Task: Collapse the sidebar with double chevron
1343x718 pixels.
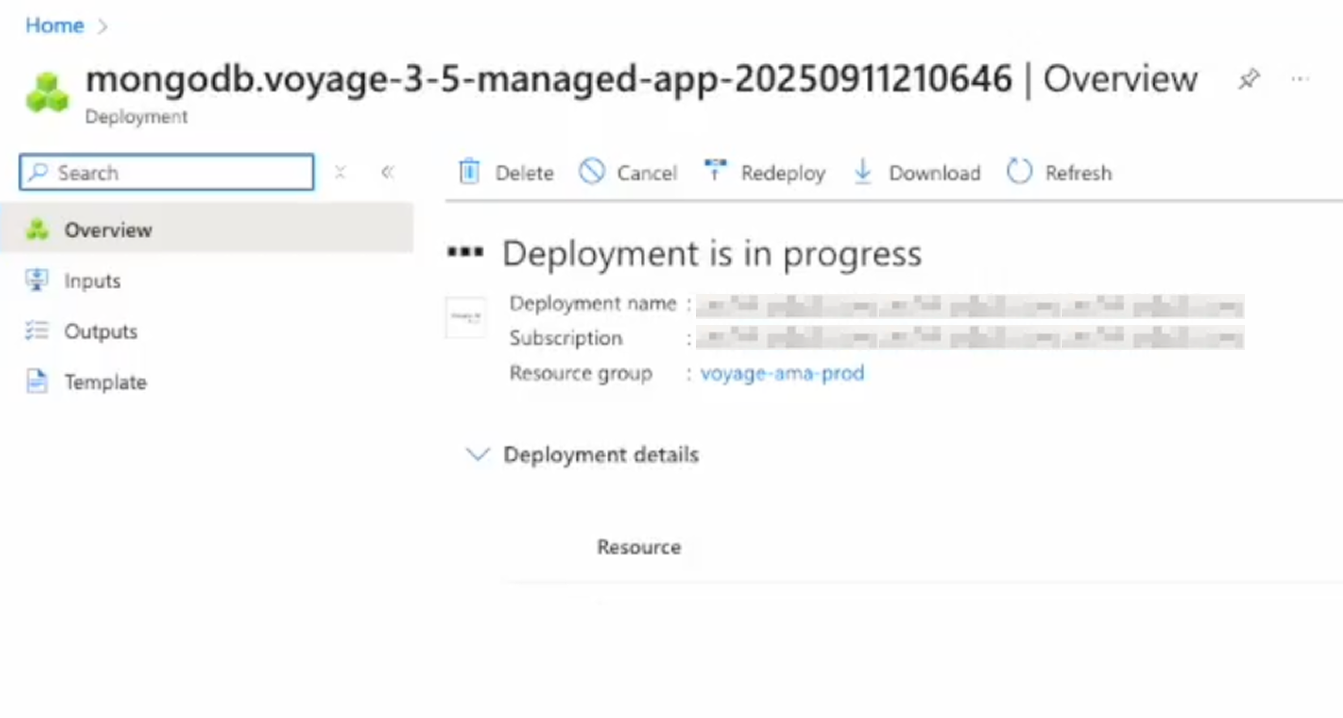Action: click(388, 173)
